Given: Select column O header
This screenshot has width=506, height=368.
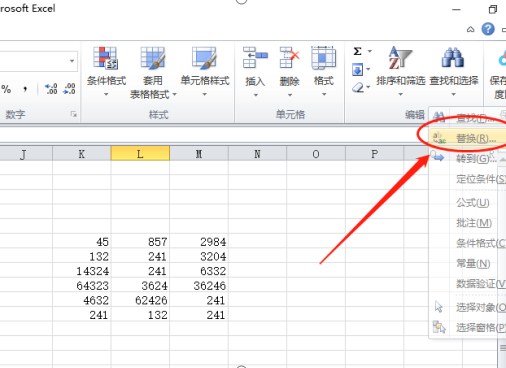Looking at the screenshot, I should click(x=316, y=154).
